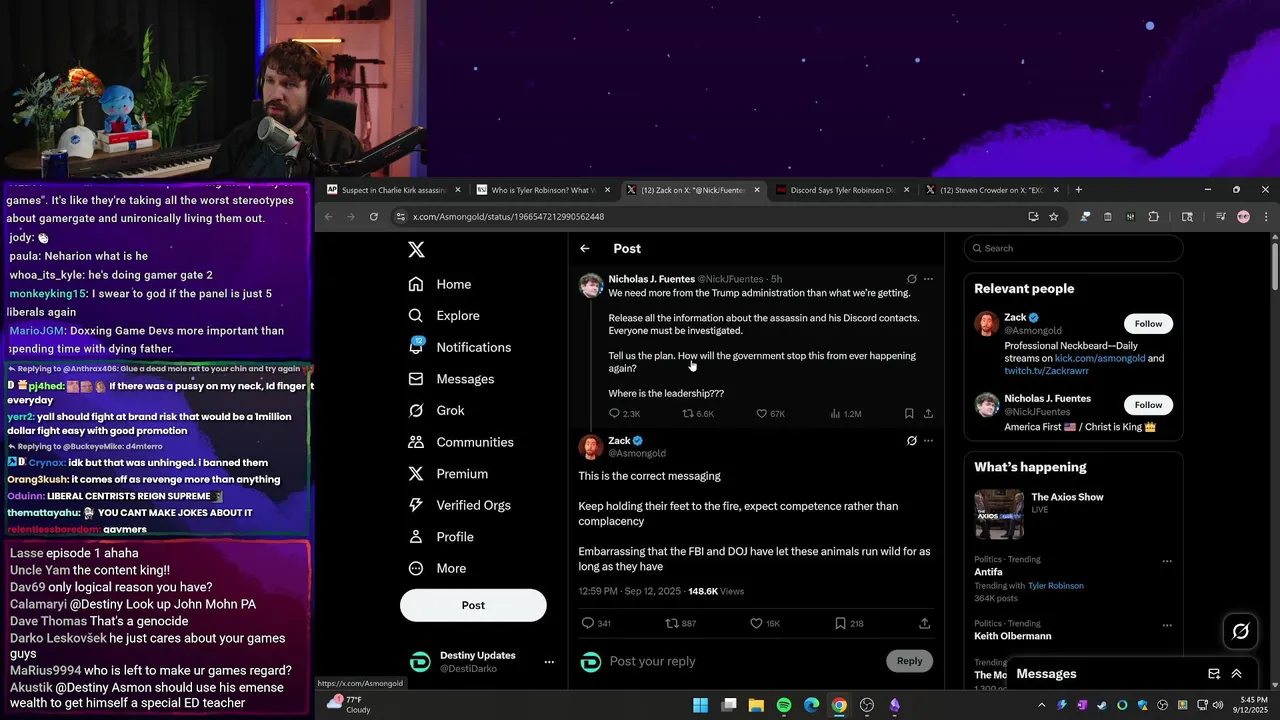Compose a new message in the Messages drawer
This screenshot has height=720, width=1280.
1214,674
